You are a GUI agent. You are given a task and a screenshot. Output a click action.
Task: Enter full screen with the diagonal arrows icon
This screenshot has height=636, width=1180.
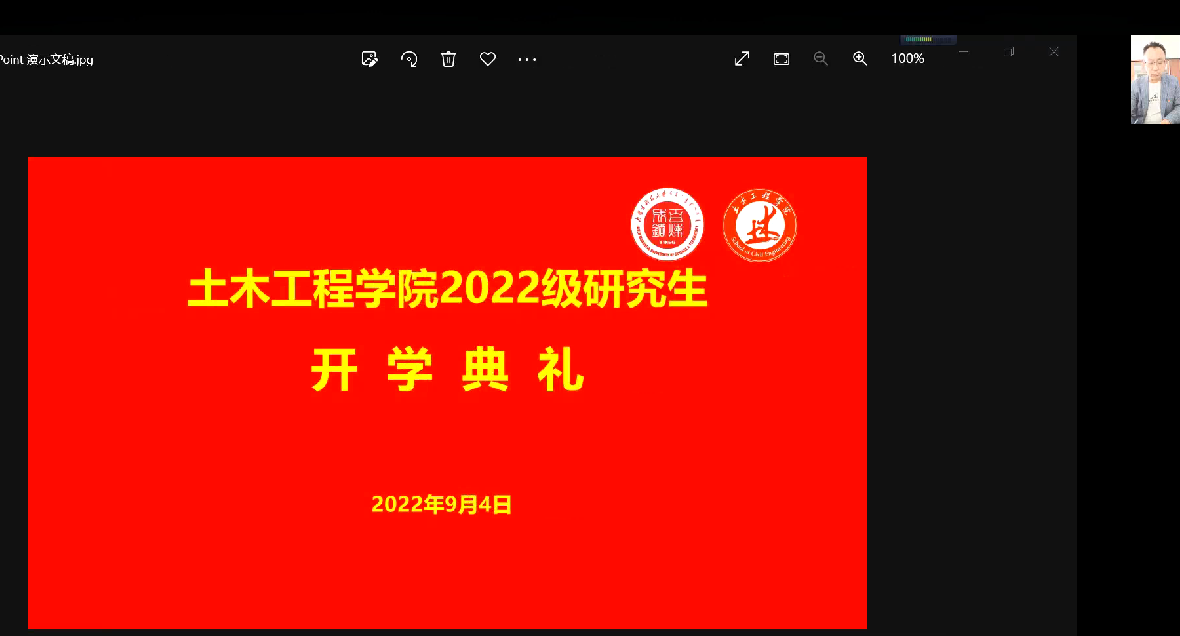pos(742,59)
